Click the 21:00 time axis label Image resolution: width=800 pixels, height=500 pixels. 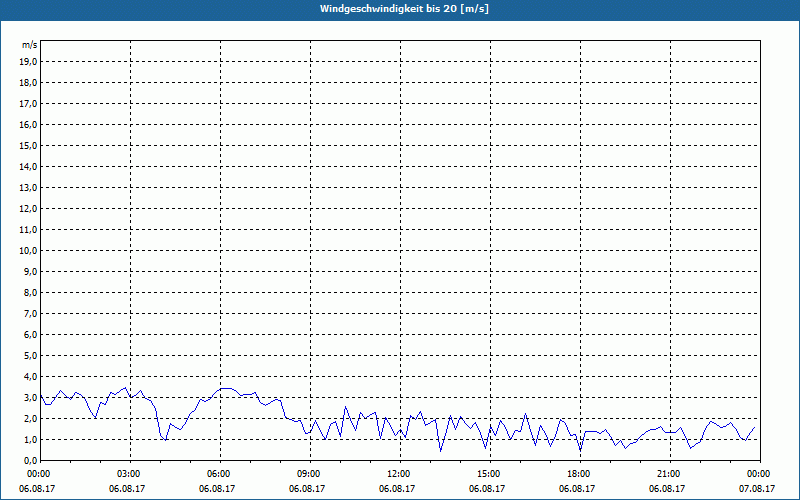(x=670, y=474)
